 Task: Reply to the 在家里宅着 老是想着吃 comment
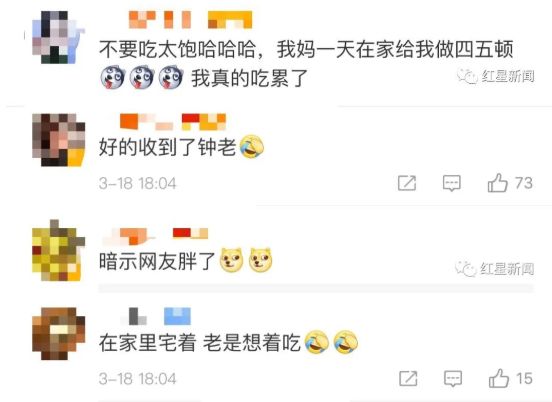click(453, 379)
